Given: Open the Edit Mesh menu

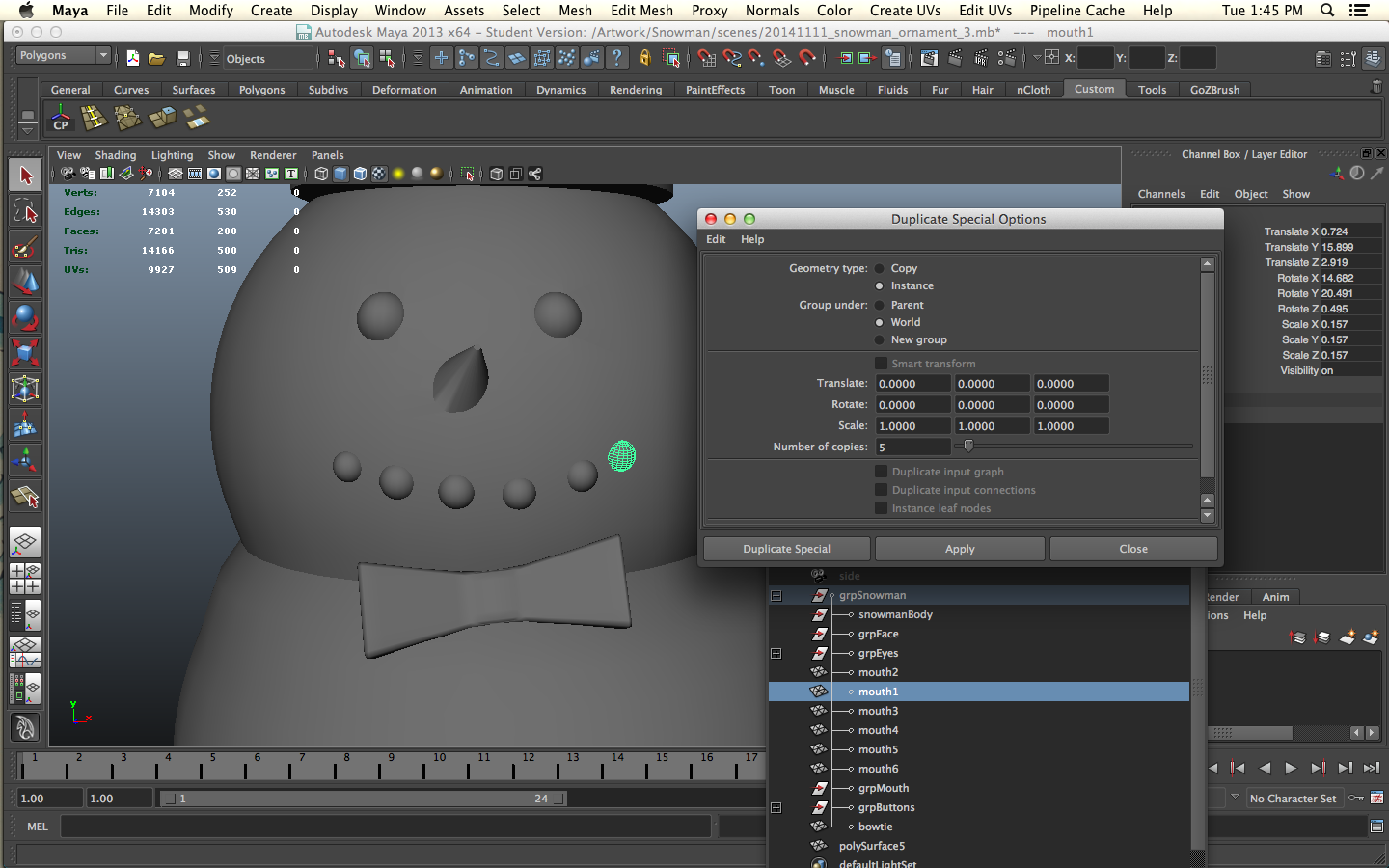Looking at the screenshot, I should [641, 11].
